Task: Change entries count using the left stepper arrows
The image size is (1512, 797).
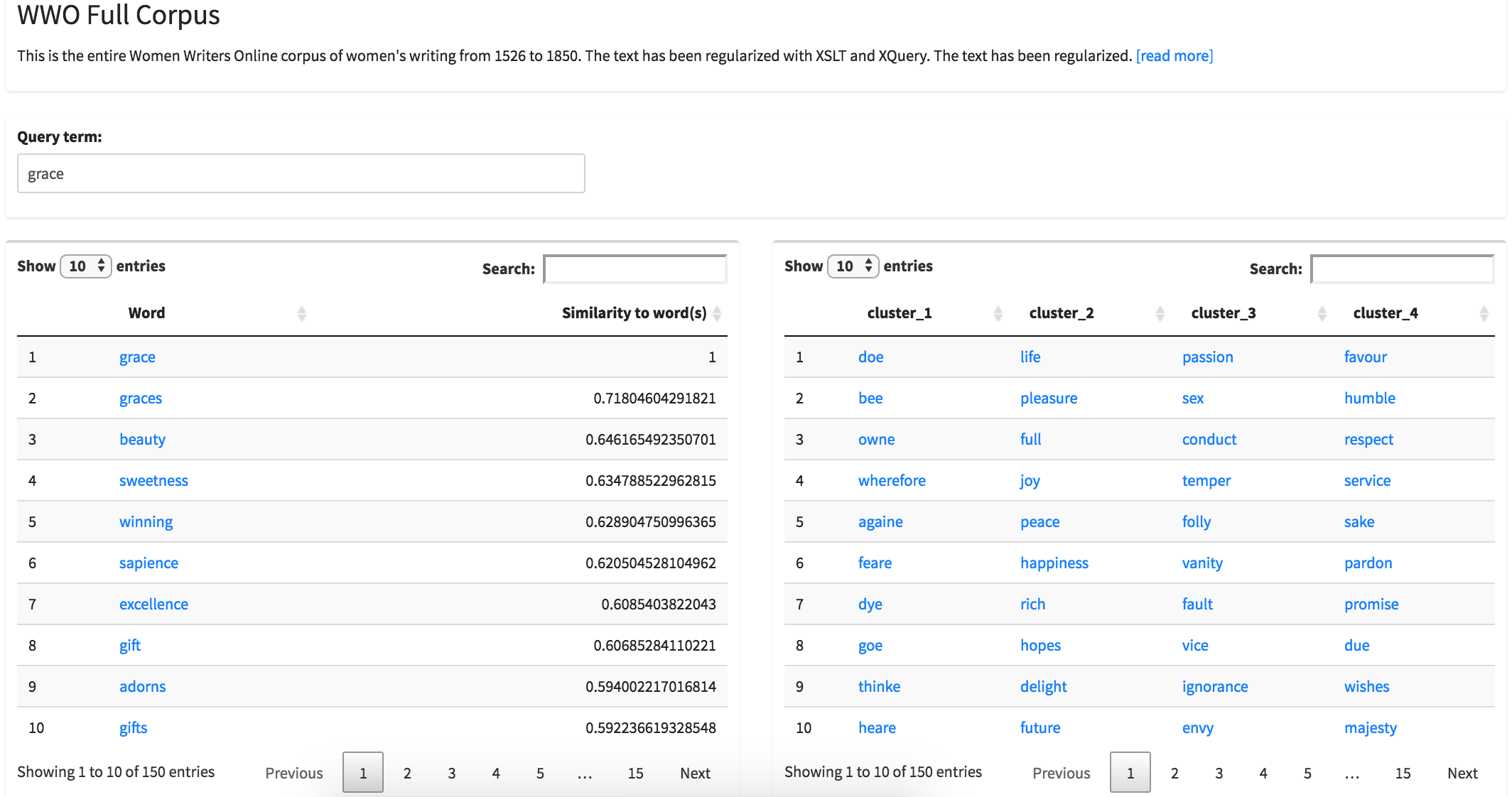Action: coord(101,266)
